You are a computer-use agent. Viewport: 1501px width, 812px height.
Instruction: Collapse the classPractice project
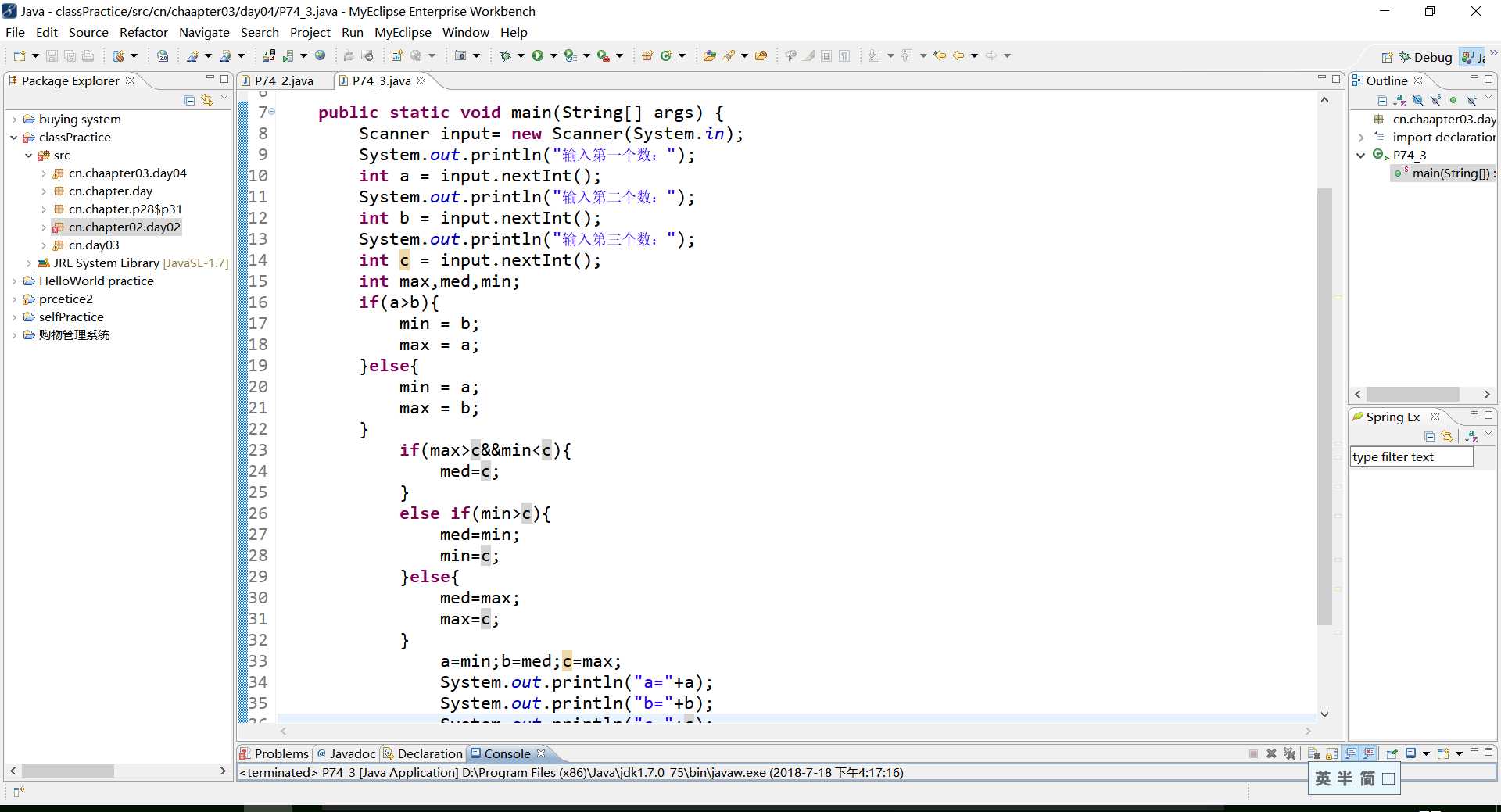14,138
